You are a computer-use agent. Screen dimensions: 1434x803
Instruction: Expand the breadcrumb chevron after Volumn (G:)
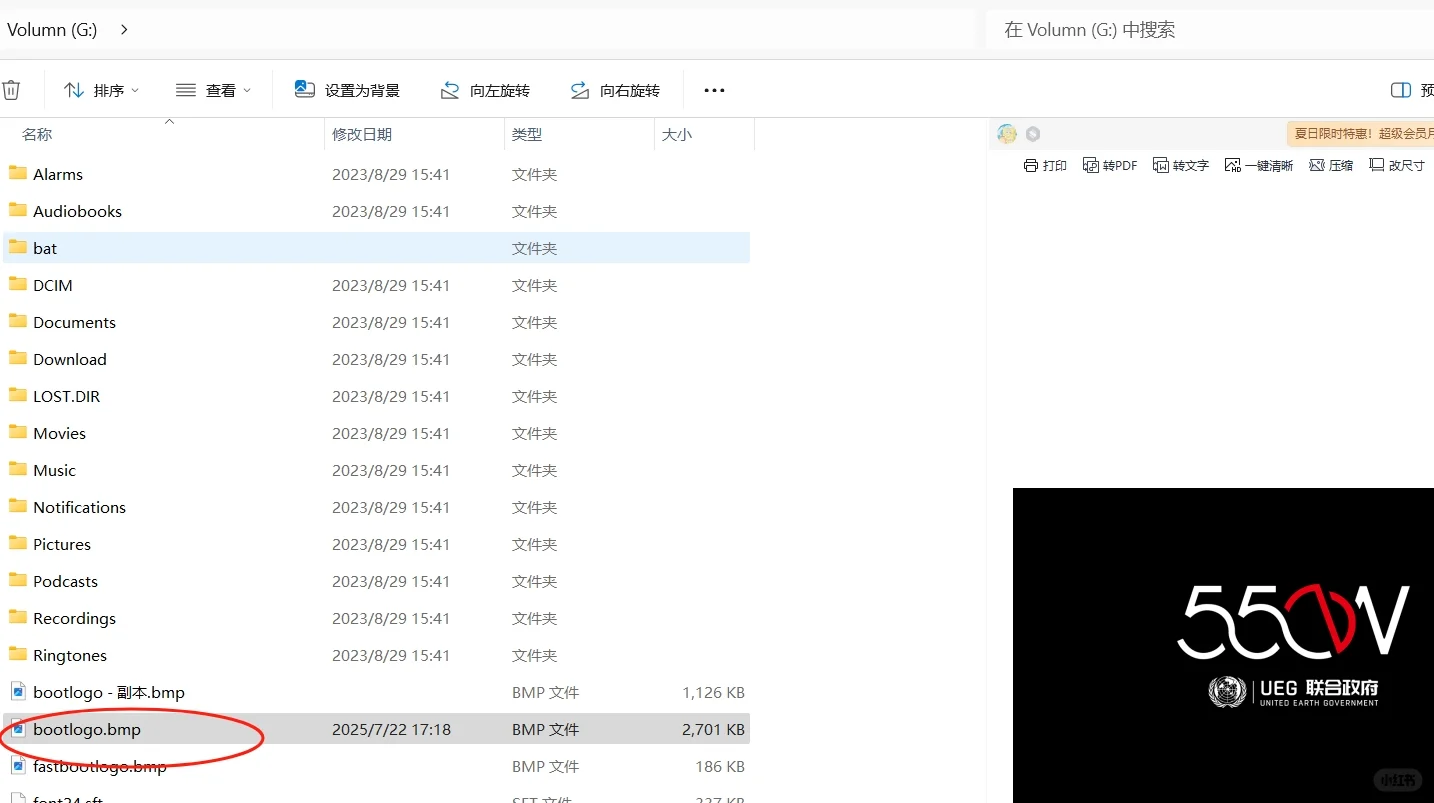point(123,29)
